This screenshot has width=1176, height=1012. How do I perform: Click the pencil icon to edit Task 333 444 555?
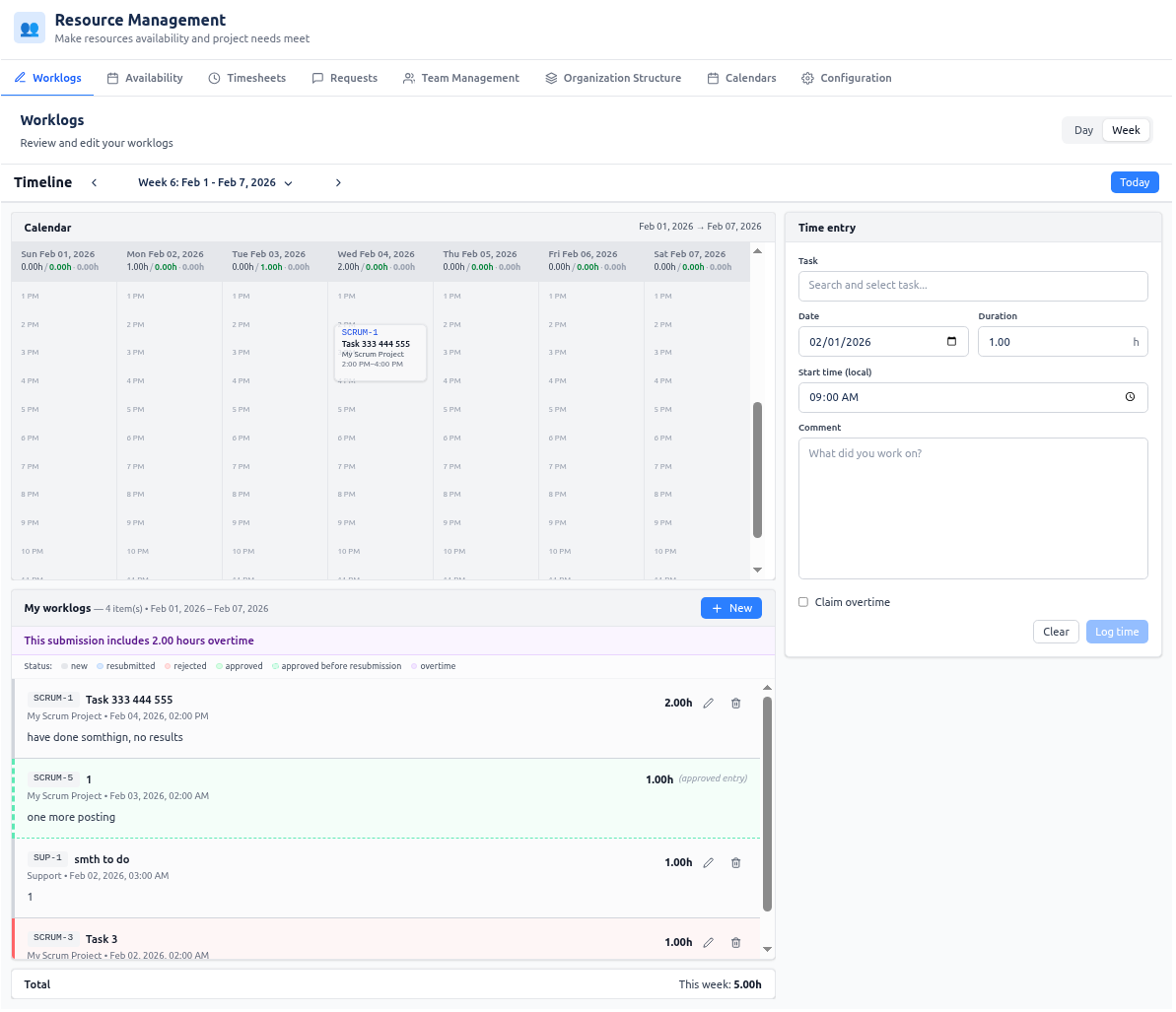708,703
